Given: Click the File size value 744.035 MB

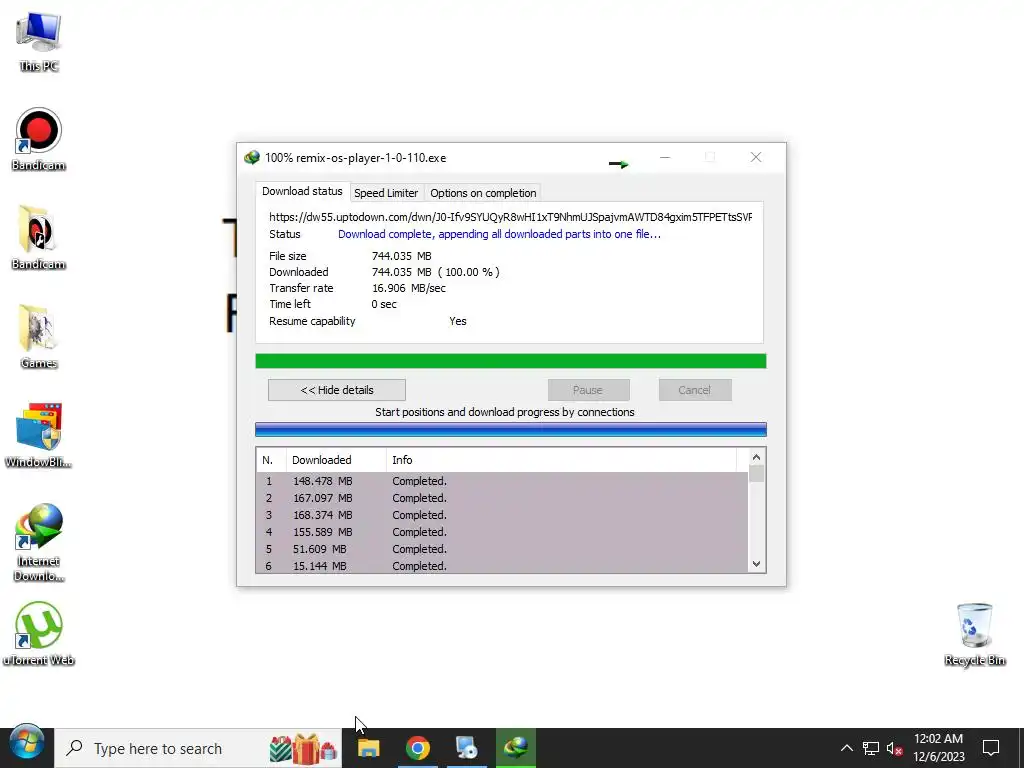Looking at the screenshot, I should pos(402,256).
